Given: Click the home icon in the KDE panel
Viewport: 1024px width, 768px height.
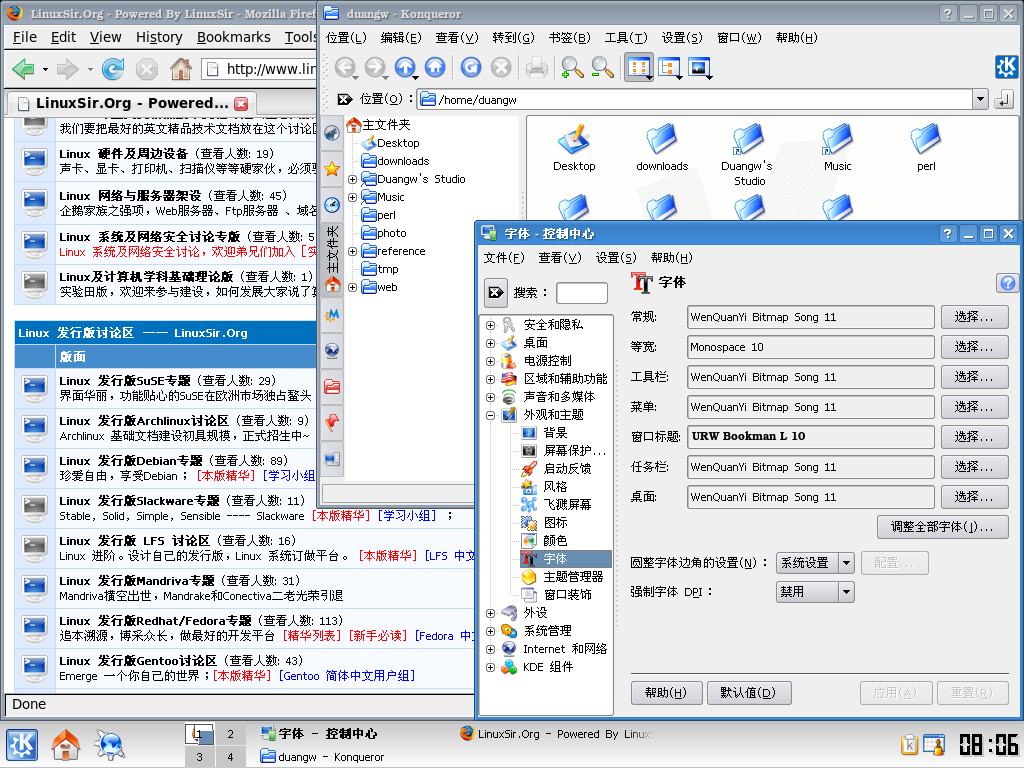Looking at the screenshot, I should pyautogui.click(x=66, y=745).
